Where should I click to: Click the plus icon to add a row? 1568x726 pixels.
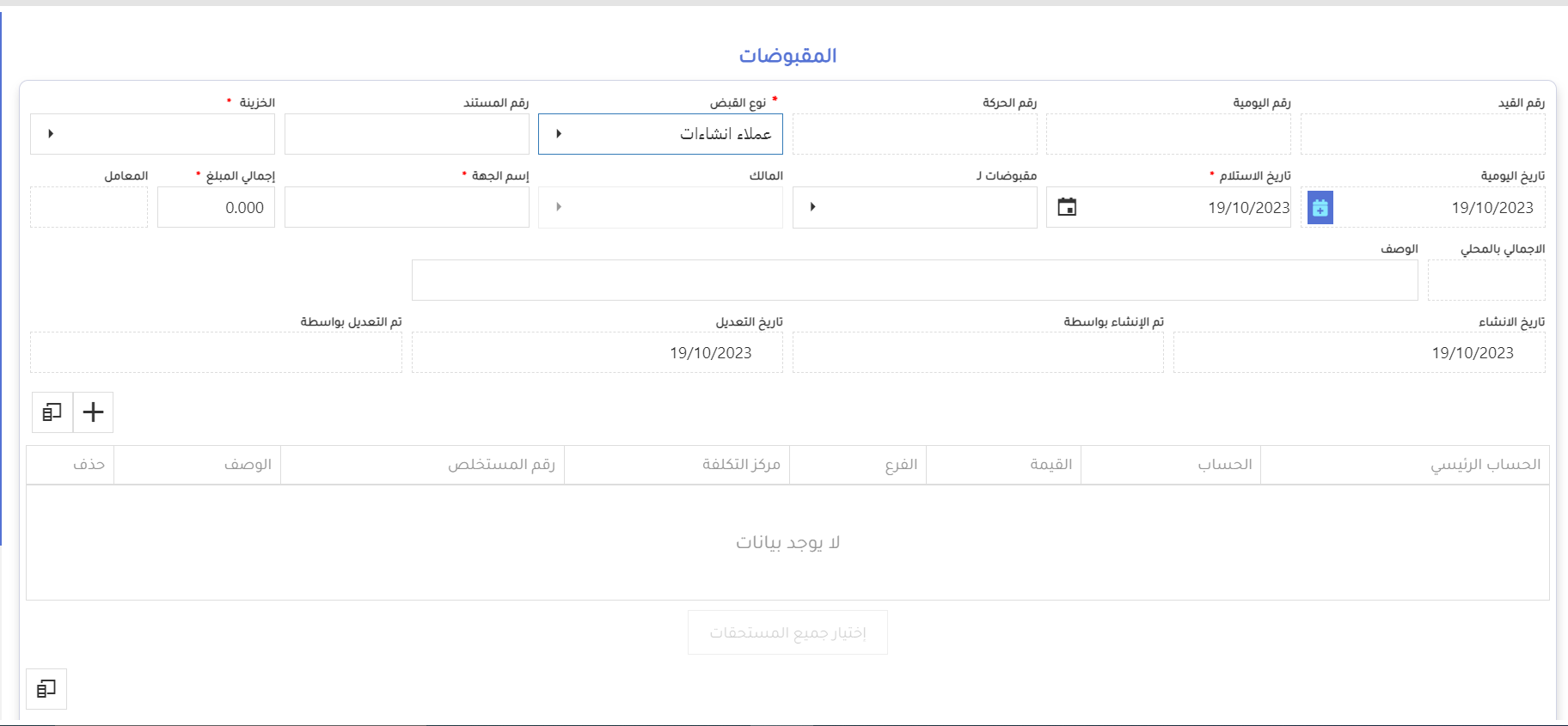pyautogui.click(x=93, y=412)
